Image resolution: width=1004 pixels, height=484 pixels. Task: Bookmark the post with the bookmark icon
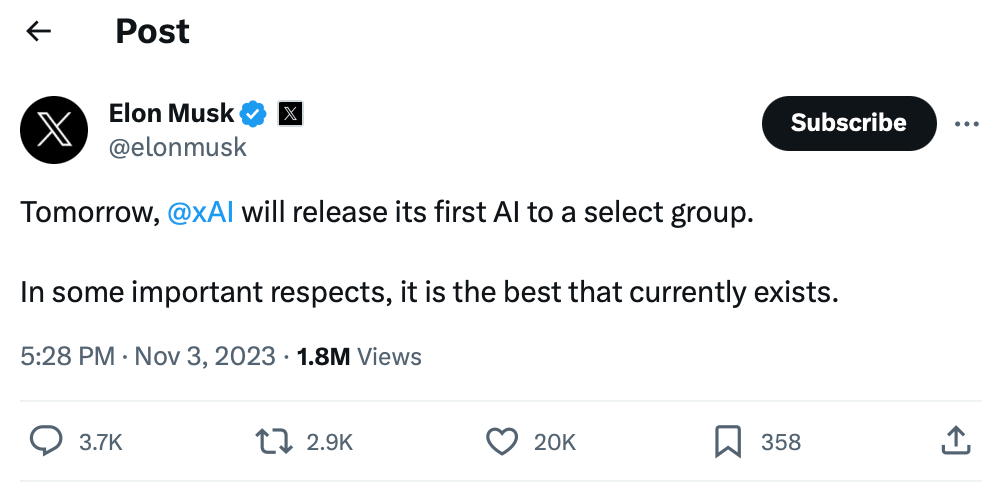pyautogui.click(x=728, y=441)
